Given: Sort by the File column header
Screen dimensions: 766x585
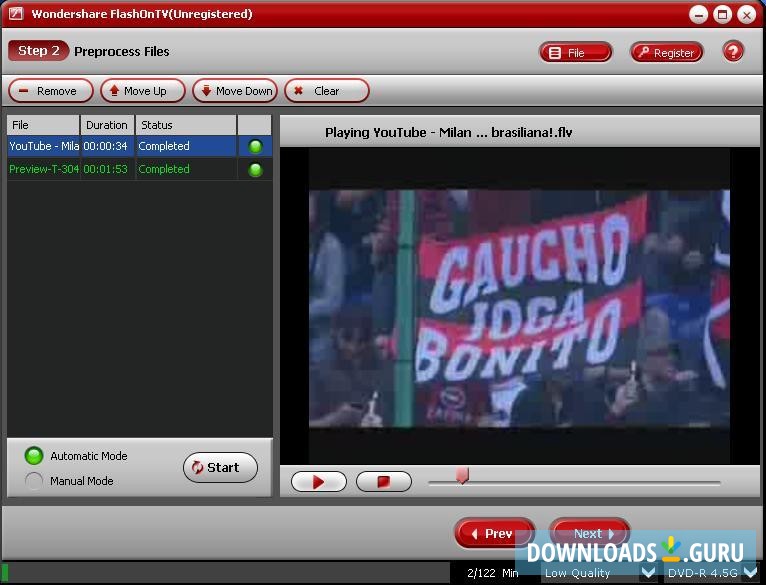Looking at the screenshot, I should point(43,125).
